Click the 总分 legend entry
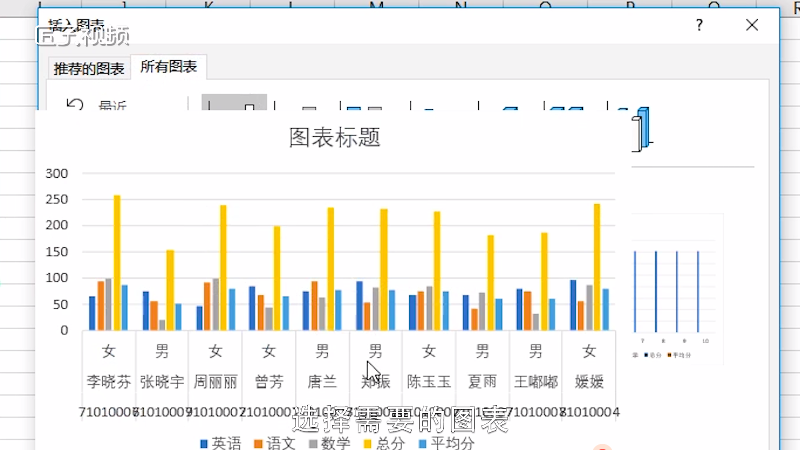The height and width of the screenshot is (450, 800). coord(381,443)
